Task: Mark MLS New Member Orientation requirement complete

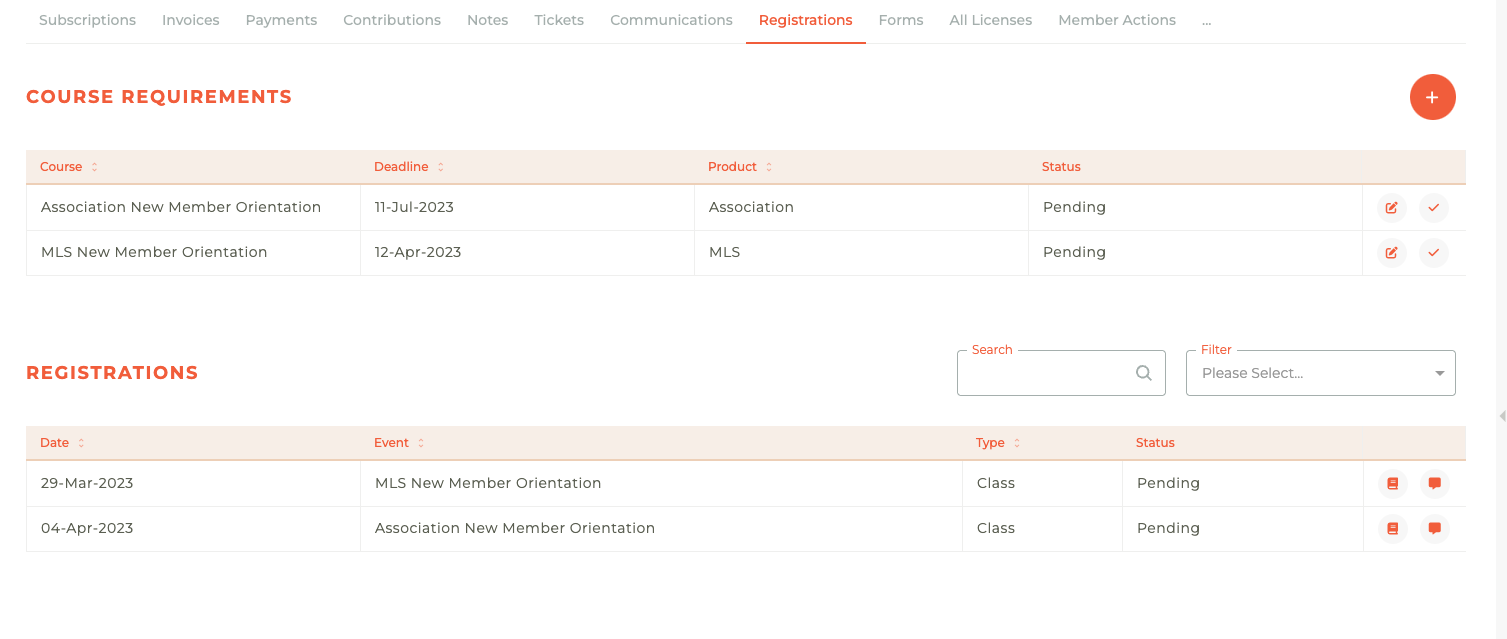Action: click(x=1433, y=253)
